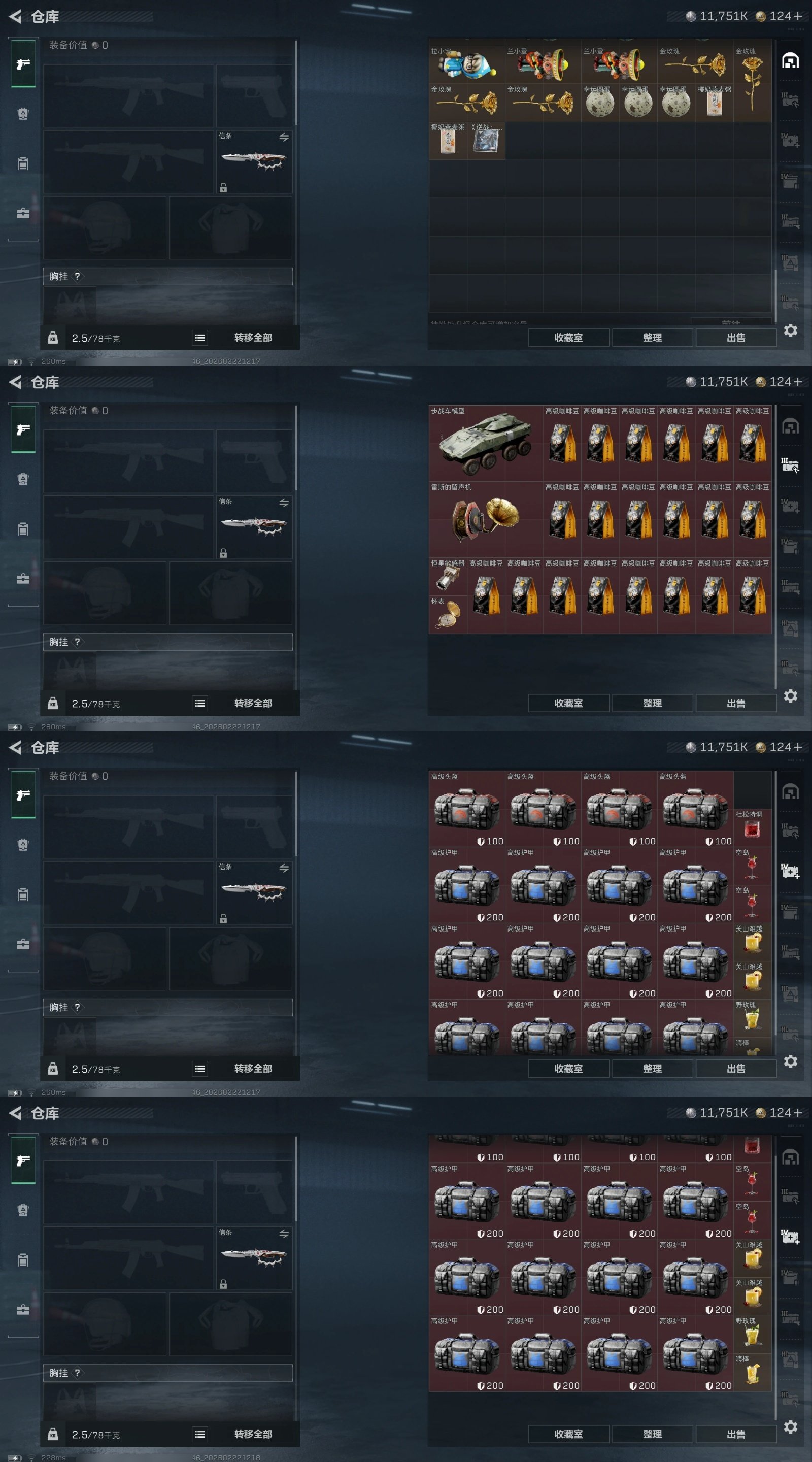
Task: Open settings gear in the golden roses view
Action: click(x=791, y=330)
